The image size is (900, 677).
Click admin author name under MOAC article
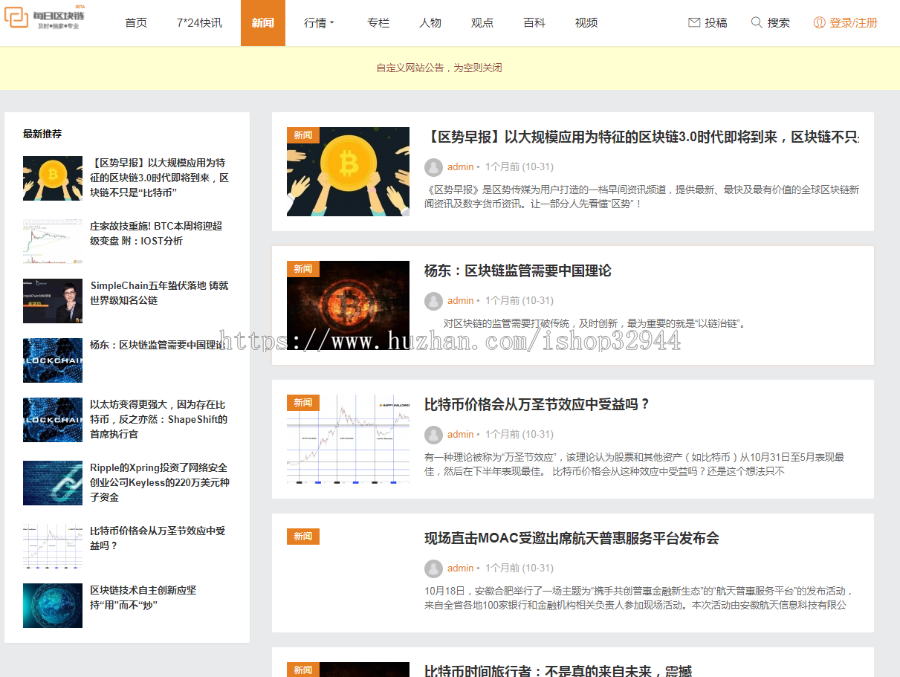[x=460, y=568]
